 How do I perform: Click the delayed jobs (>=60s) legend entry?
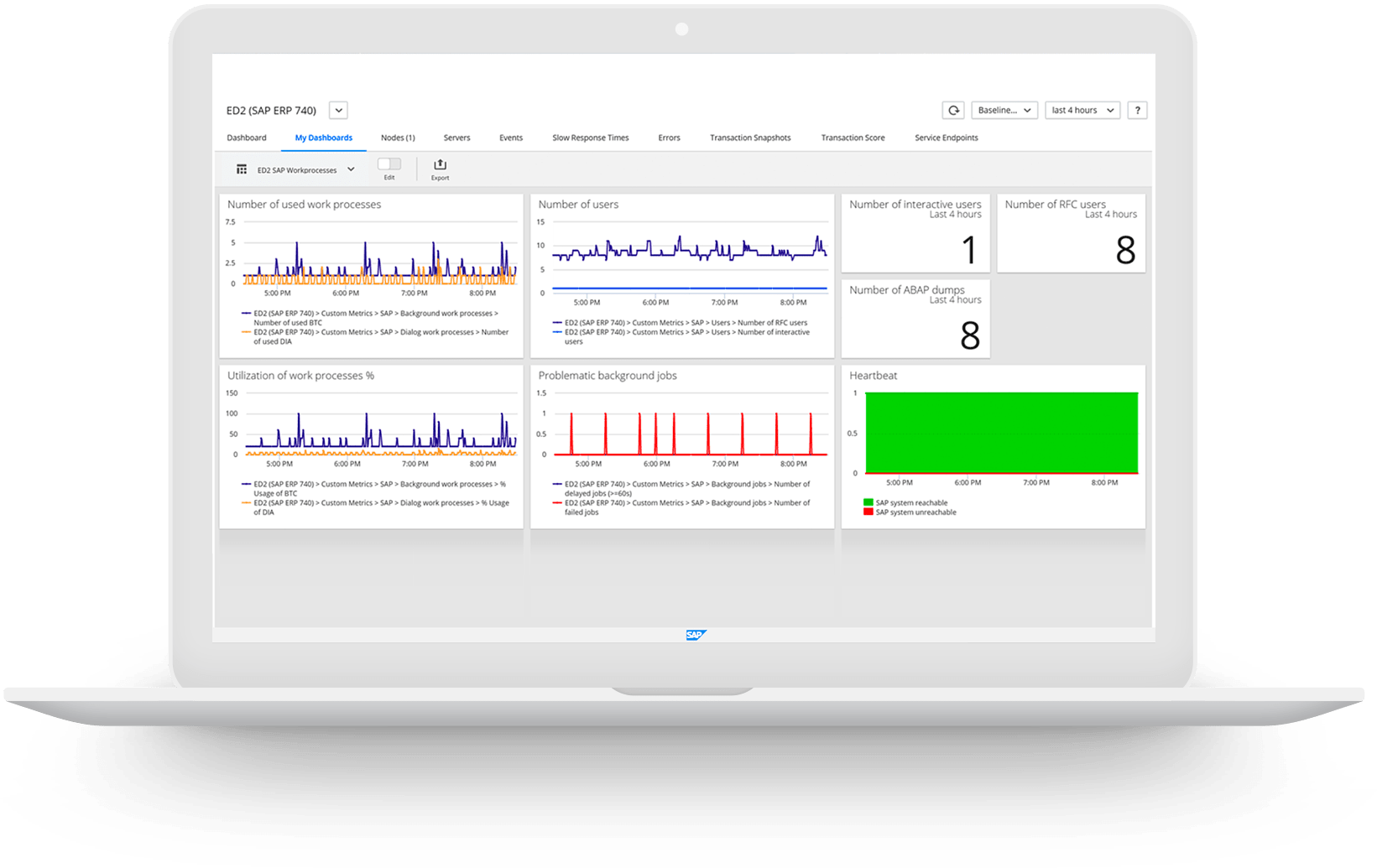[x=681, y=488]
